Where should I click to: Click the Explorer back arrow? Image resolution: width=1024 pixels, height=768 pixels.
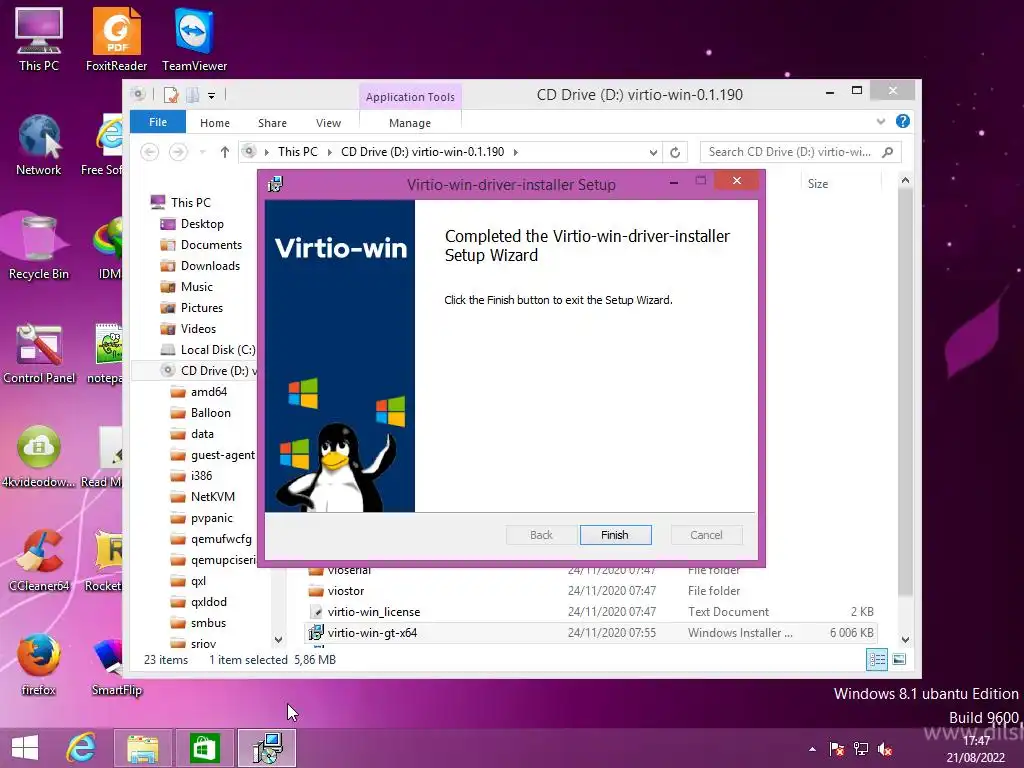pyautogui.click(x=150, y=152)
